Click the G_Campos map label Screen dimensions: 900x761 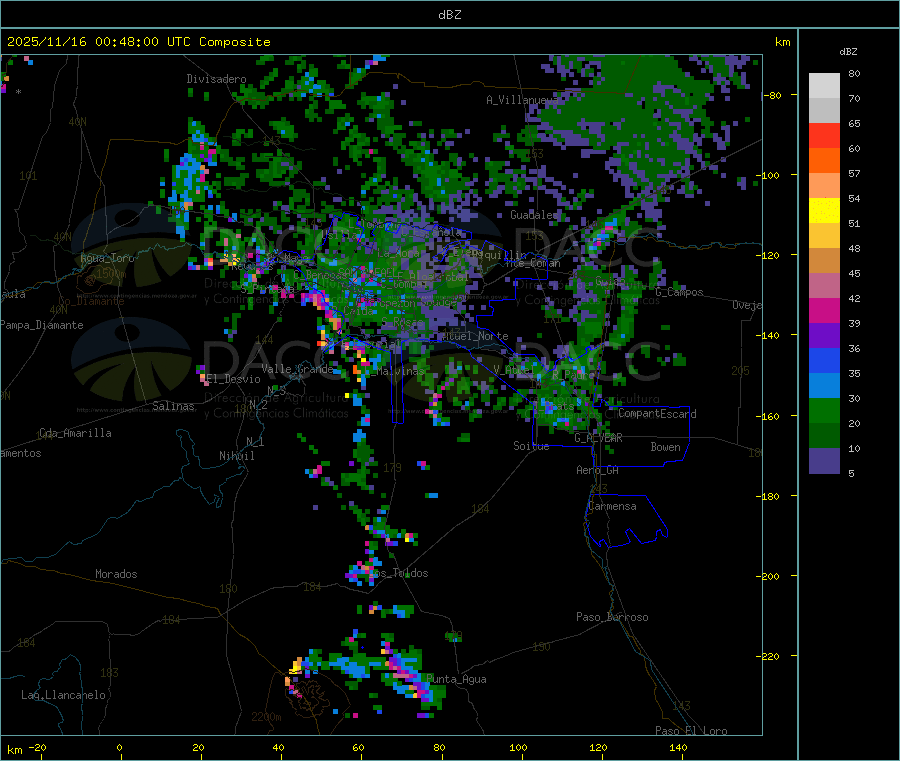click(679, 292)
